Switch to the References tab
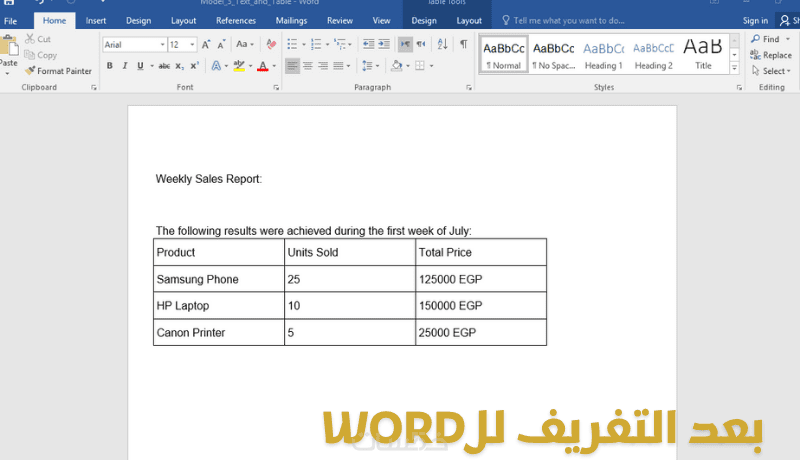Screen dimensions: 800x460 pos(236,21)
